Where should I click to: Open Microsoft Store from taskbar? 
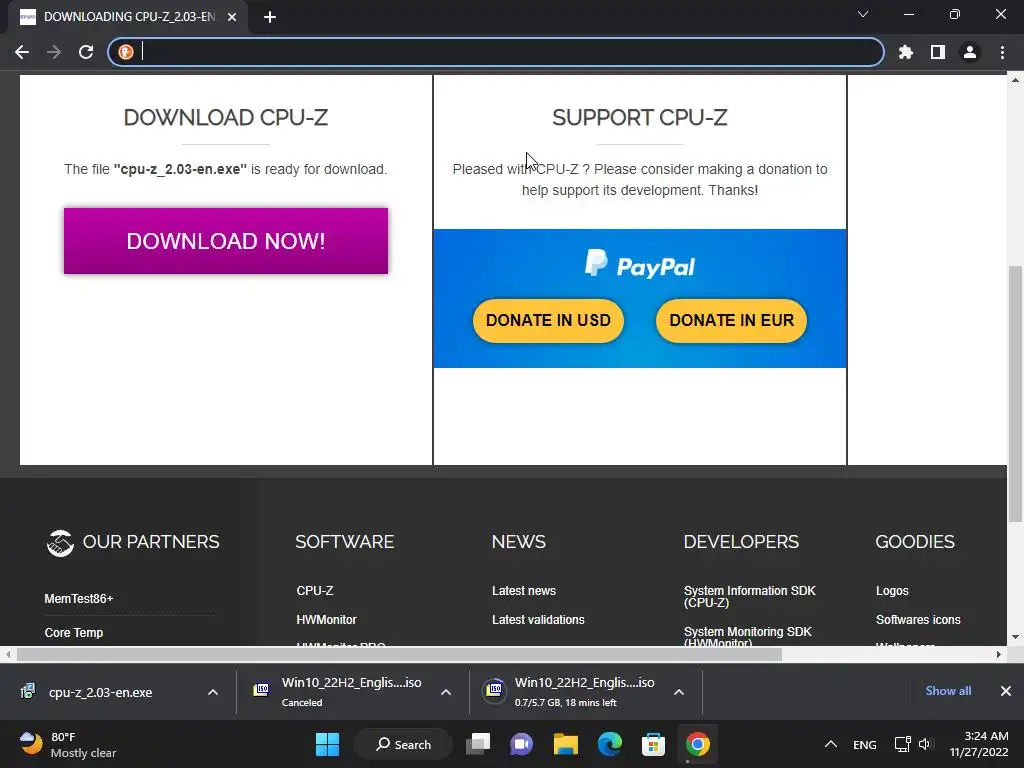coord(653,744)
